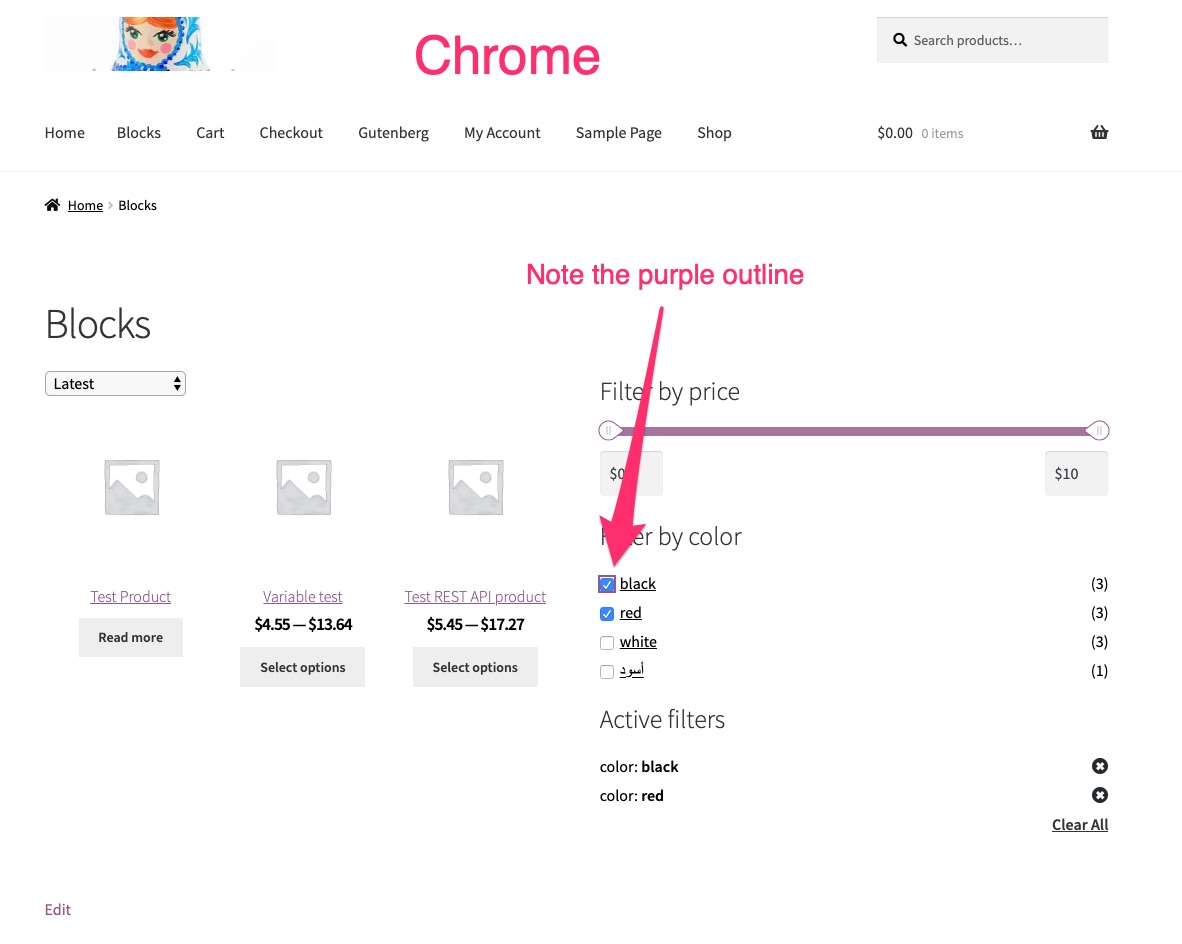Click the white color label link

click(638, 642)
